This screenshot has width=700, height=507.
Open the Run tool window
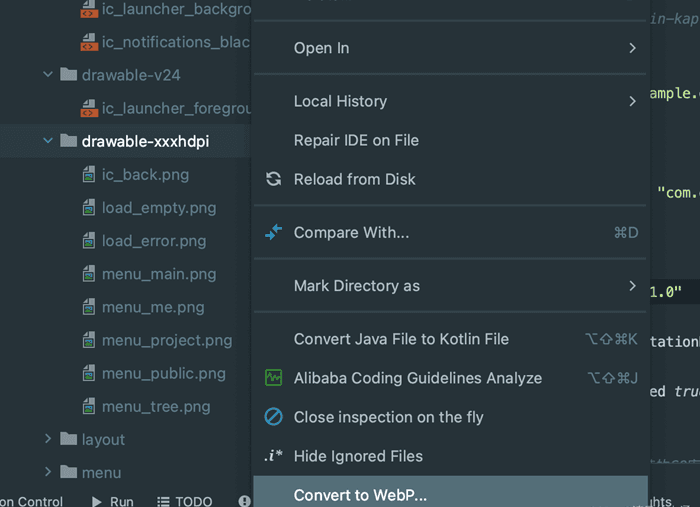[x=112, y=501]
